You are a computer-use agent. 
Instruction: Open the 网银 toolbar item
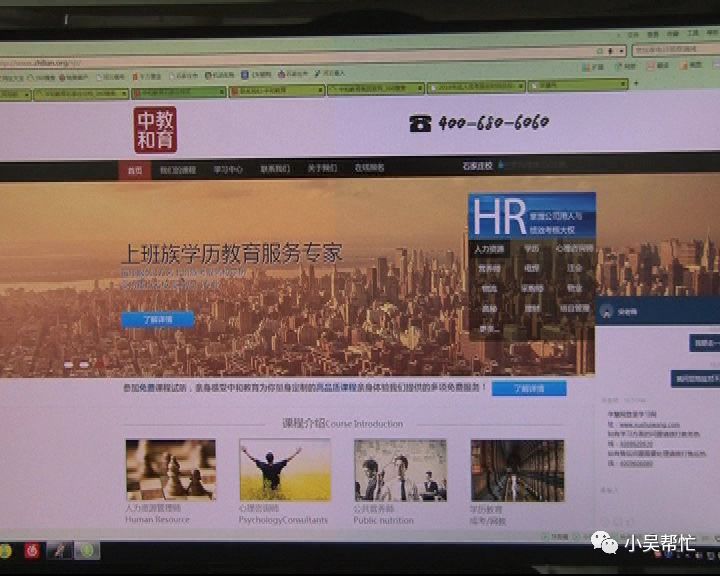625,66
